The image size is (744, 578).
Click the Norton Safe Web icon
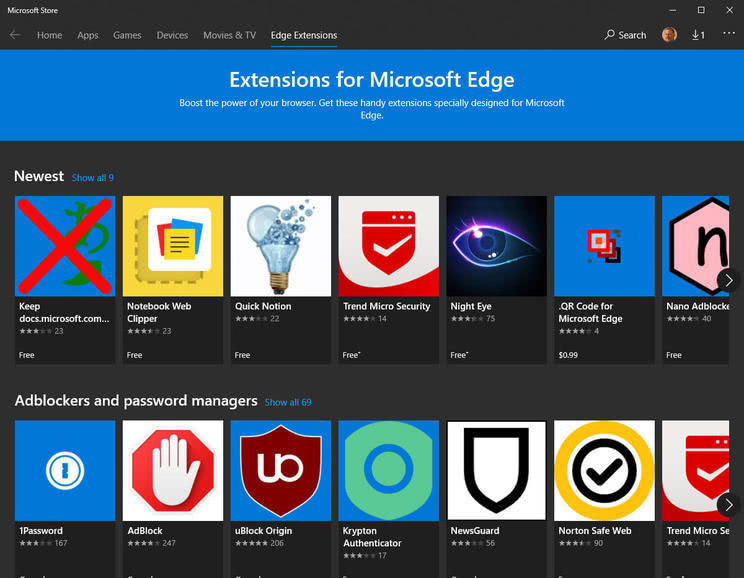(x=604, y=470)
